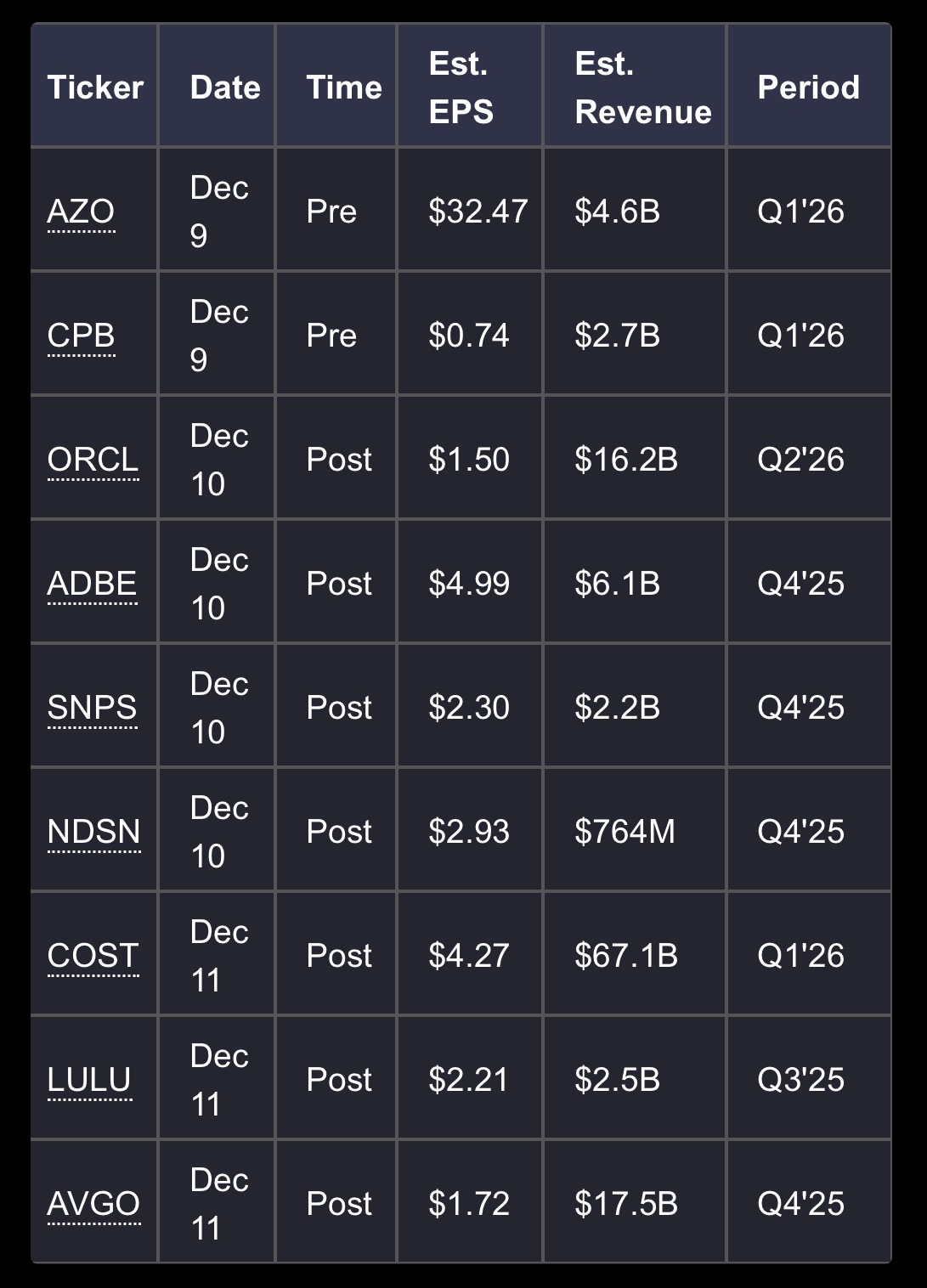Click the $764M revenue cell for NDSN
The image size is (927, 1288).
tap(635, 830)
